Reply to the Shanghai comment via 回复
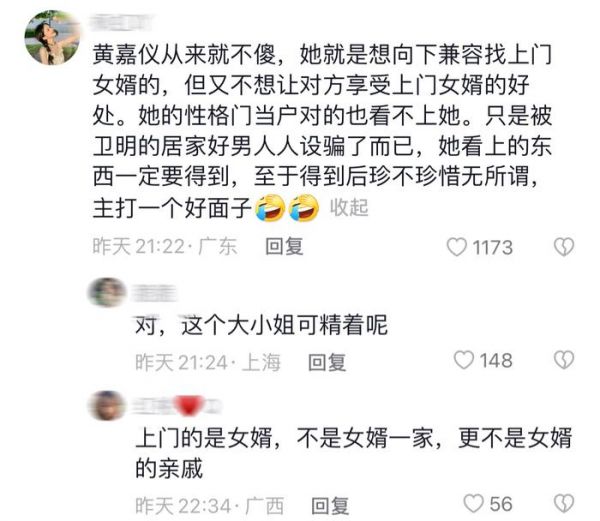 click(x=327, y=362)
